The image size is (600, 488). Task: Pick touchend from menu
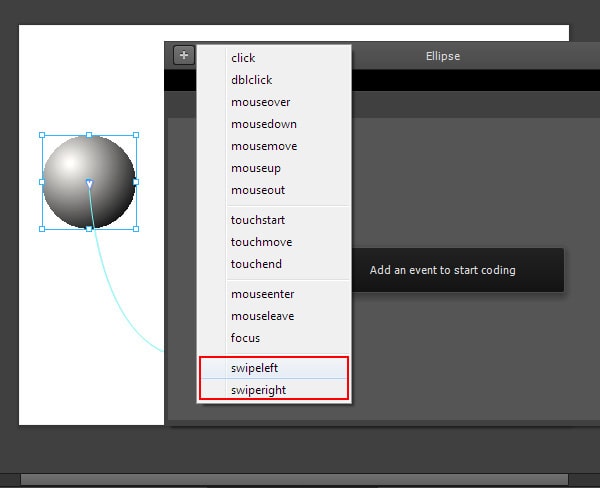click(274, 264)
